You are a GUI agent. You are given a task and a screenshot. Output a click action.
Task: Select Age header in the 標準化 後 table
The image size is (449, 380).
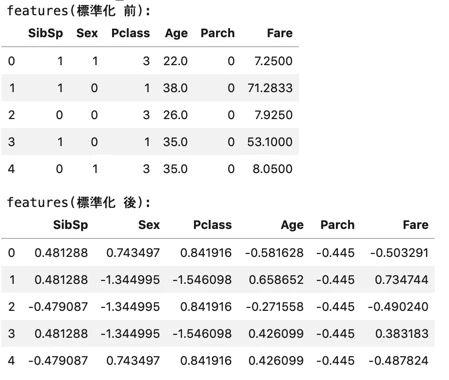(292, 225)
